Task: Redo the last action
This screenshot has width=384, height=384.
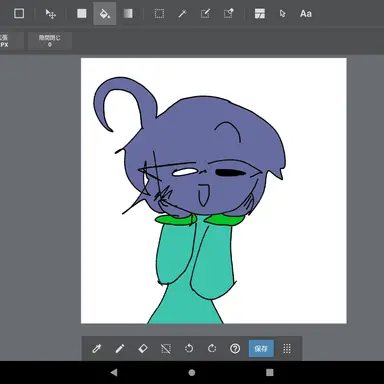Action: click(212, 349)
